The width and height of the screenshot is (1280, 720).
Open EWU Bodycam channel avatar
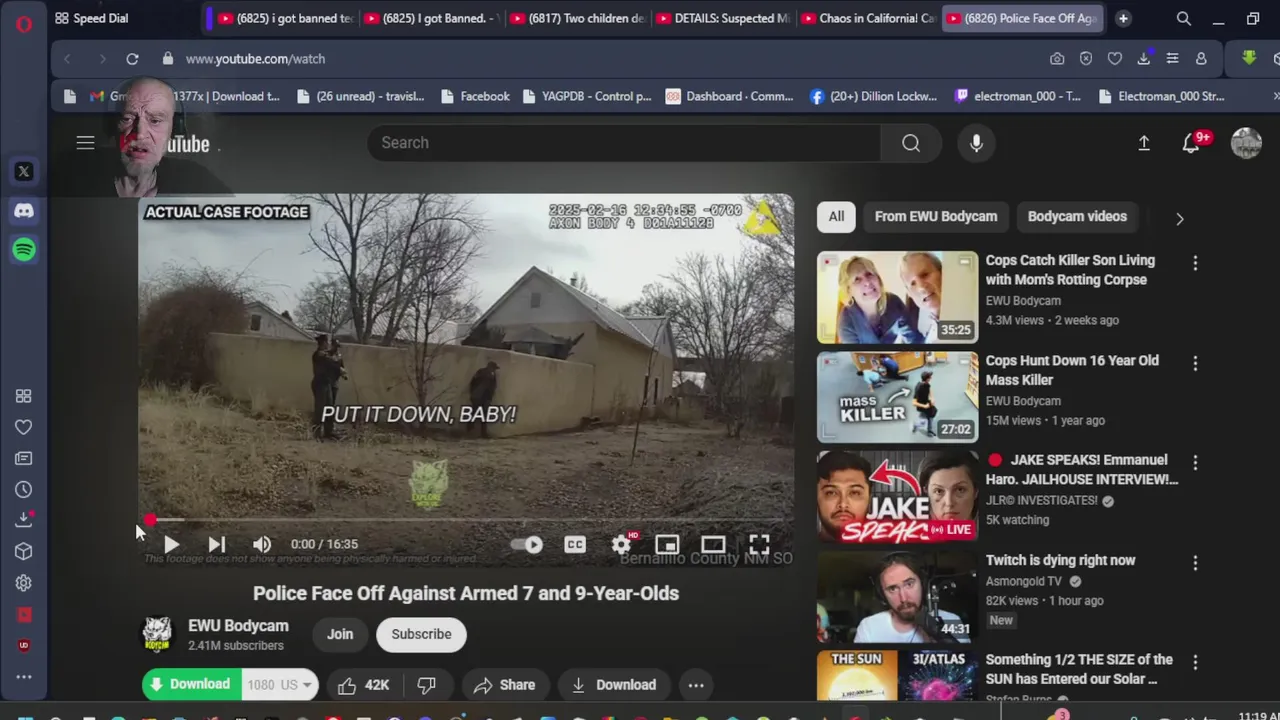click(x=157, y=635)
